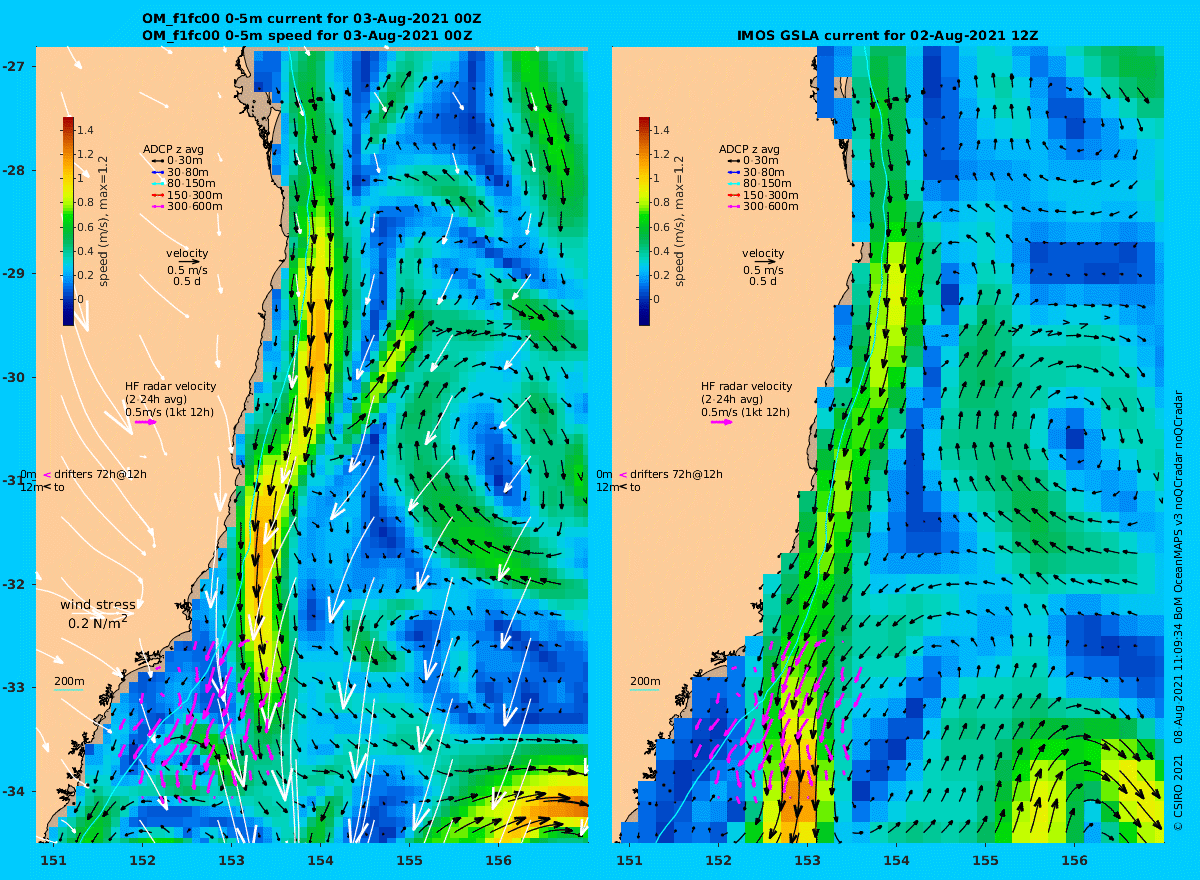Click the magenta HF radar arrow in IMOS GSLA panel
The width and height of the screenshot is (1200, 880).
722,422
